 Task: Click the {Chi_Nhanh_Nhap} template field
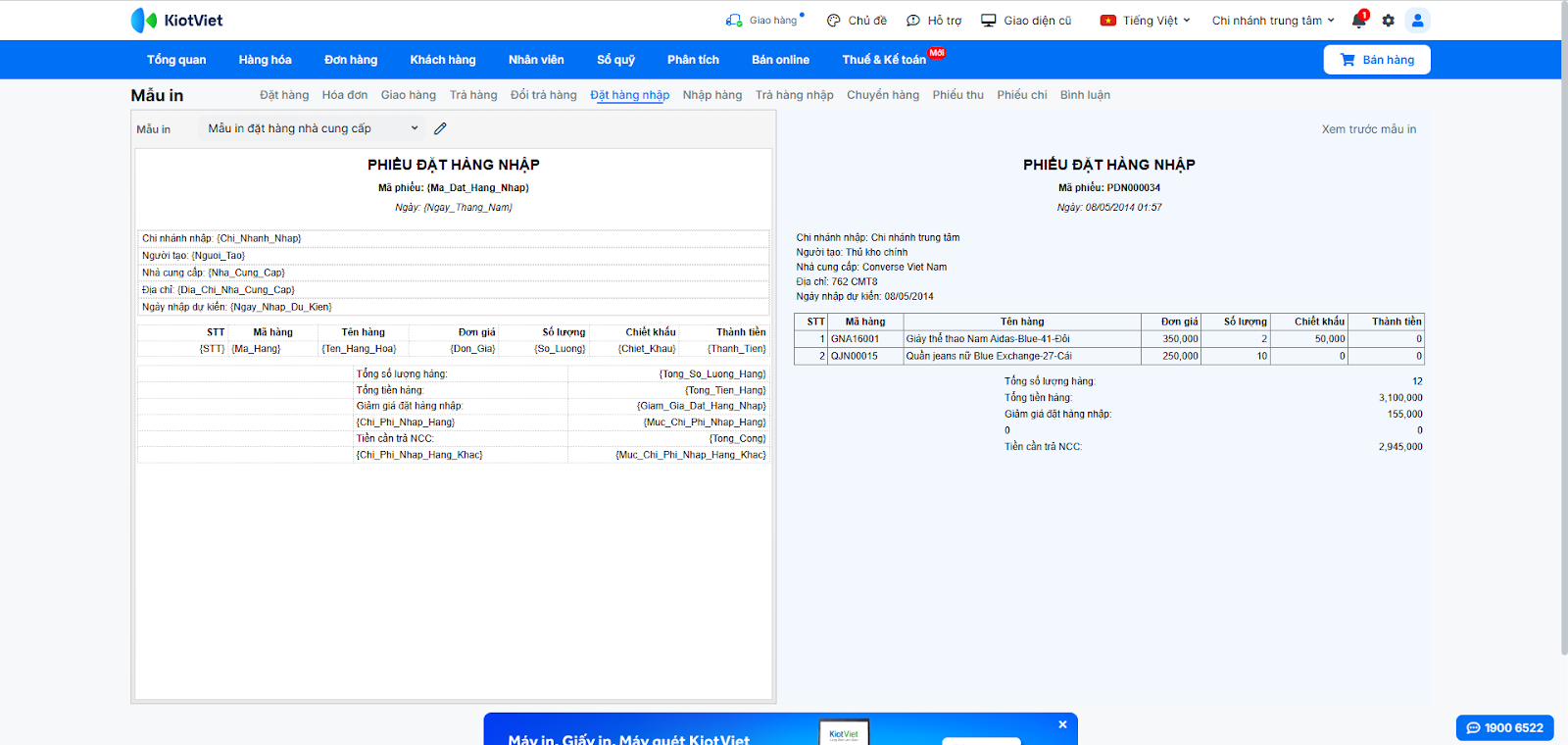(259, 238)
